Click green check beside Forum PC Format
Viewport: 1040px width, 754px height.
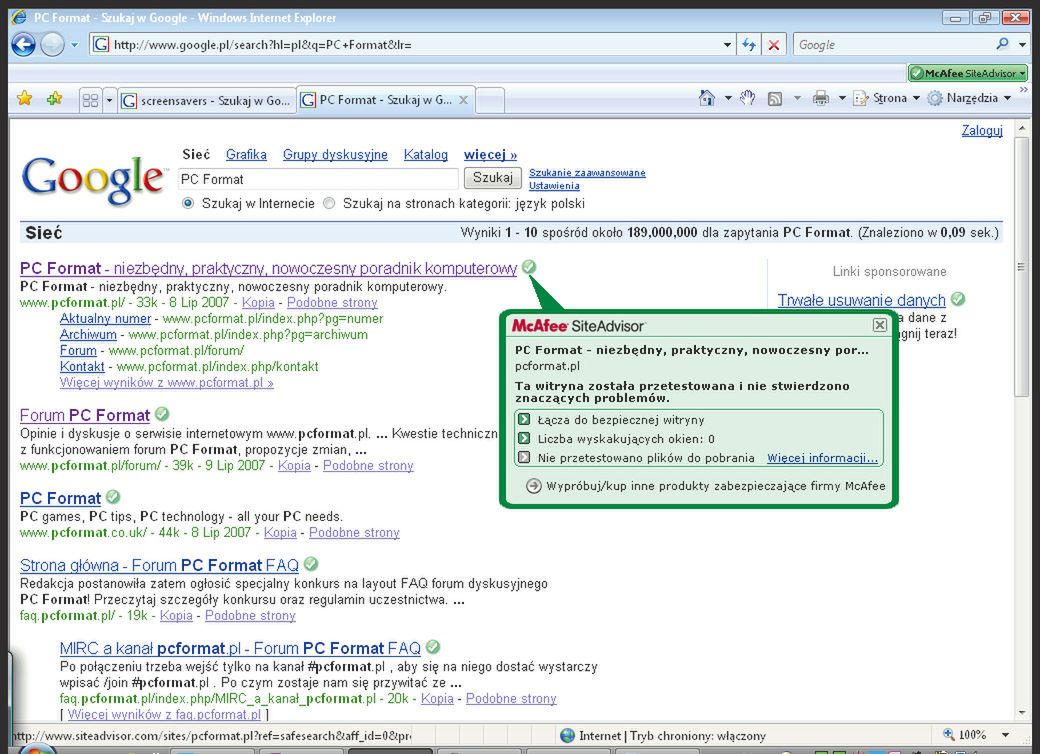(162, 414)
